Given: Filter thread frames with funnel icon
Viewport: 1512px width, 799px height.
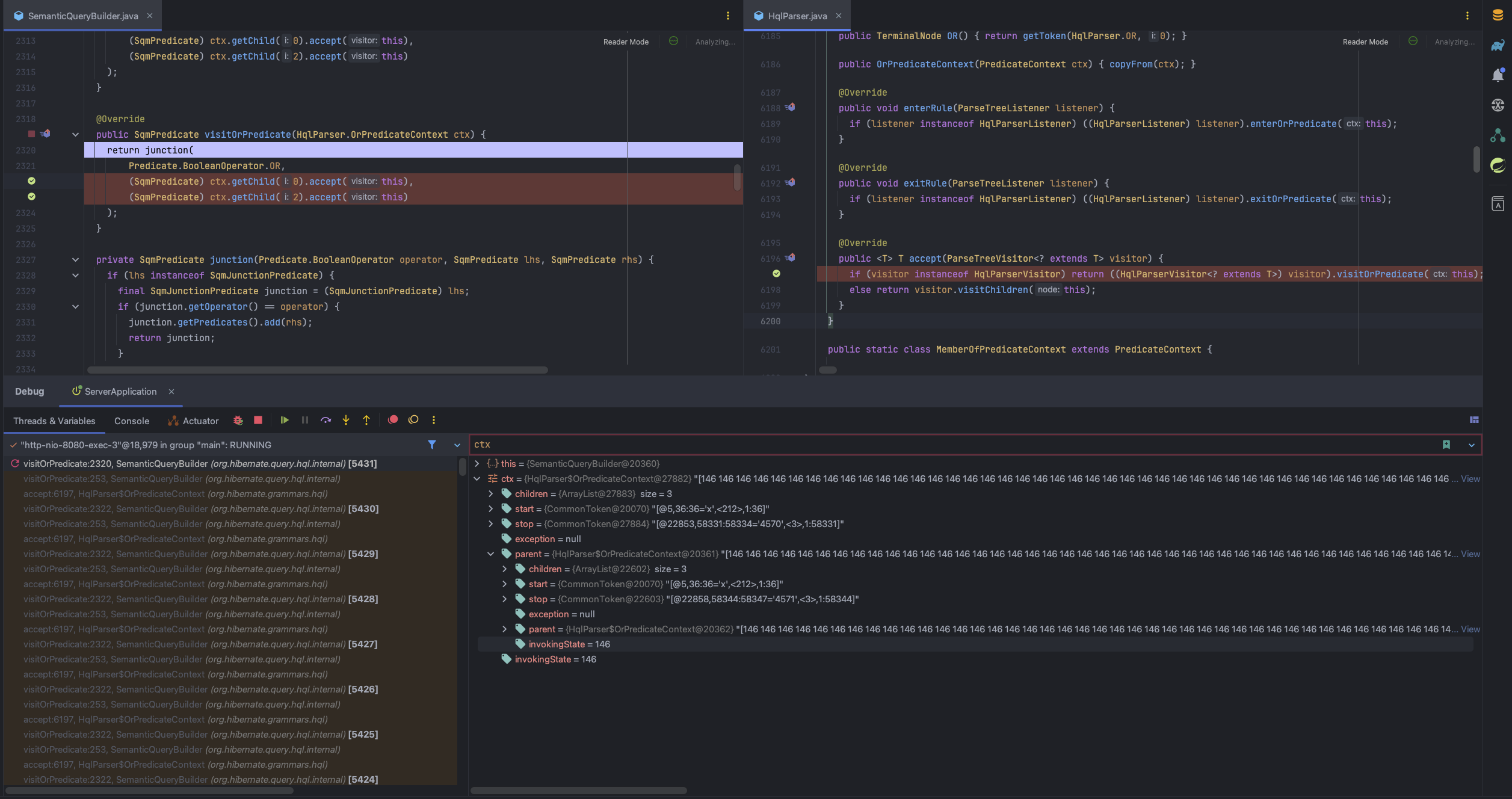Looking at the screenshot, I should 432,445.
